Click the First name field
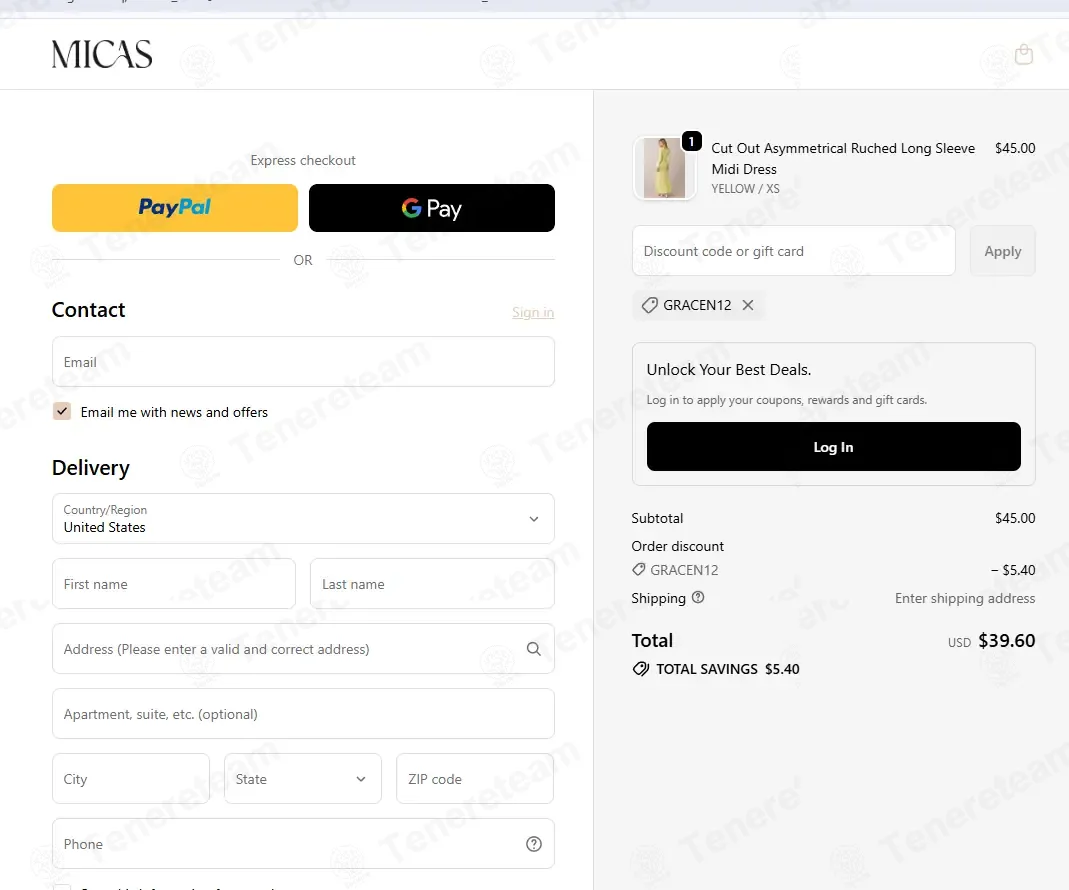The height and width of the screenshot is (890, 1069). (x=174, y=584)
